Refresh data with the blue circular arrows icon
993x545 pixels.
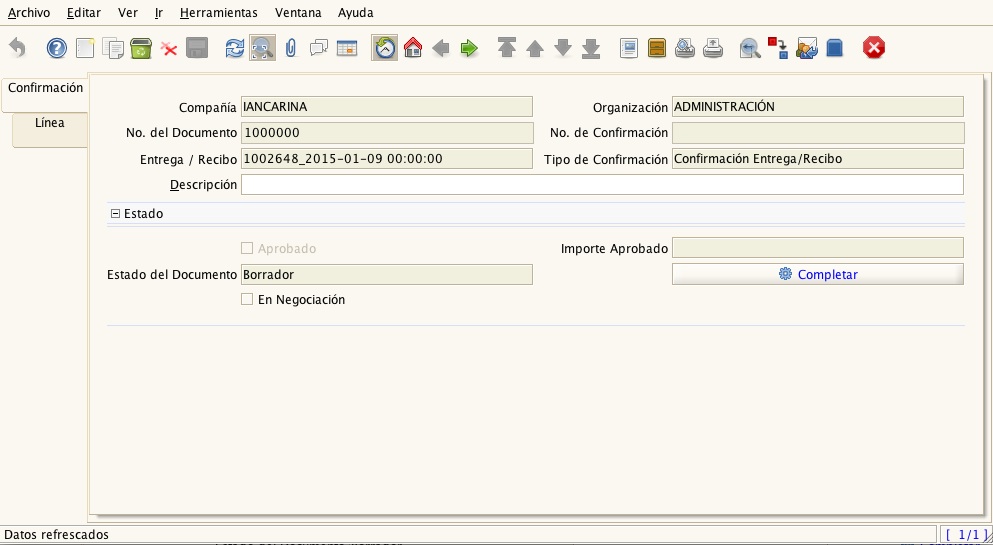[x=235, y=48]
